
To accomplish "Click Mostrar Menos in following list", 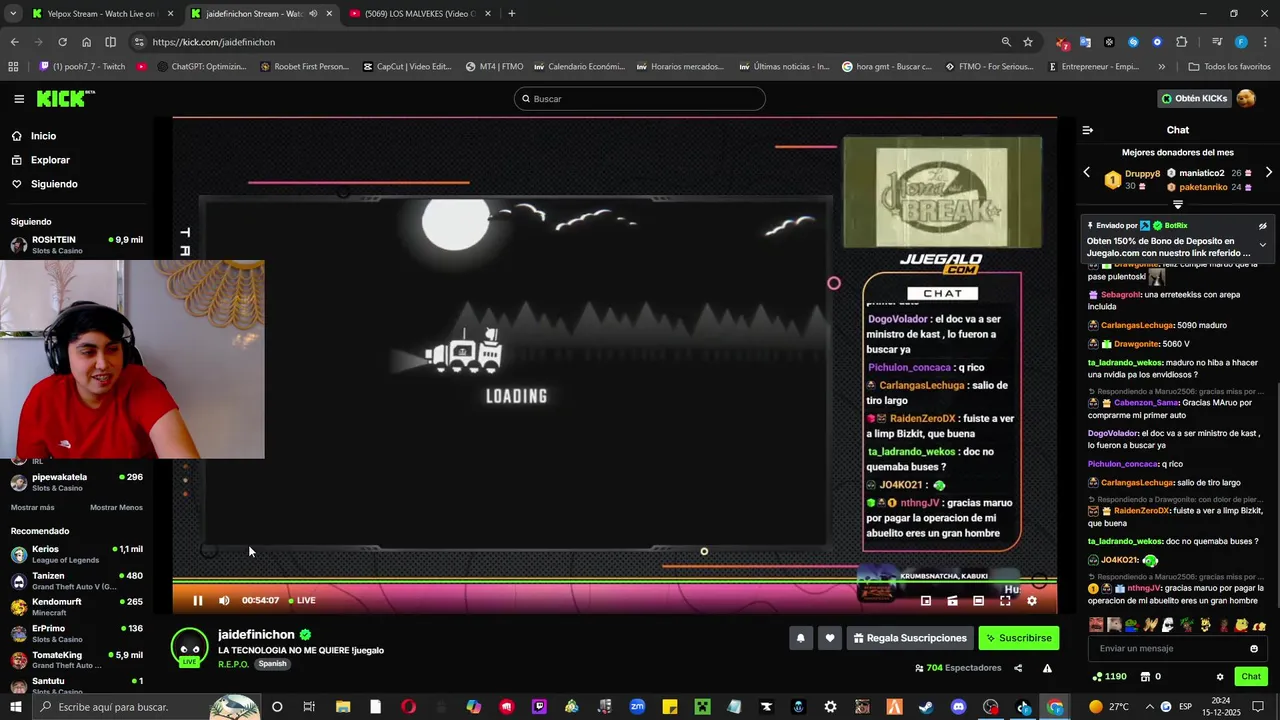I will pos(116,507).
